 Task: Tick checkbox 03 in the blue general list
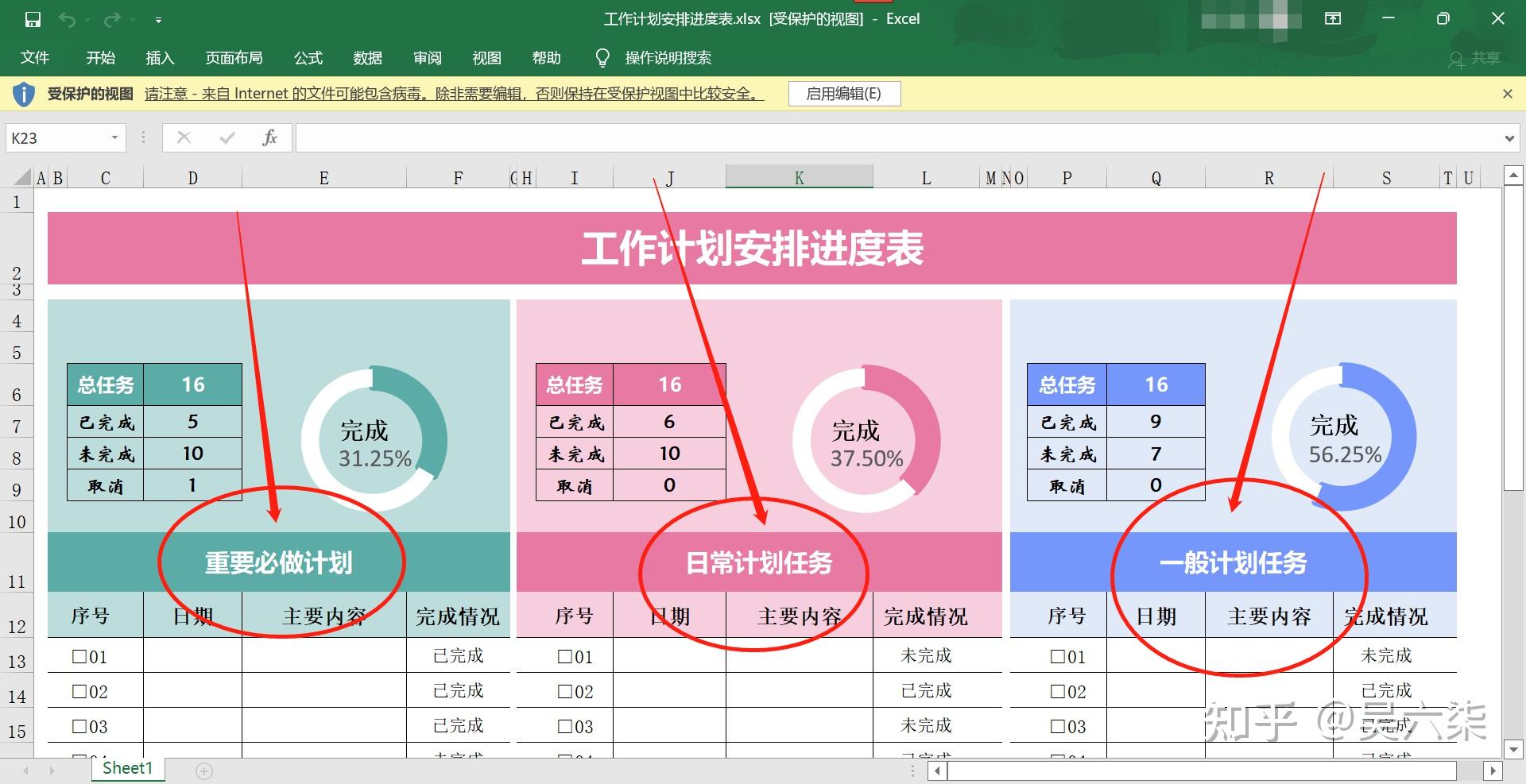pyautogui.click(x=1057, y=726)
